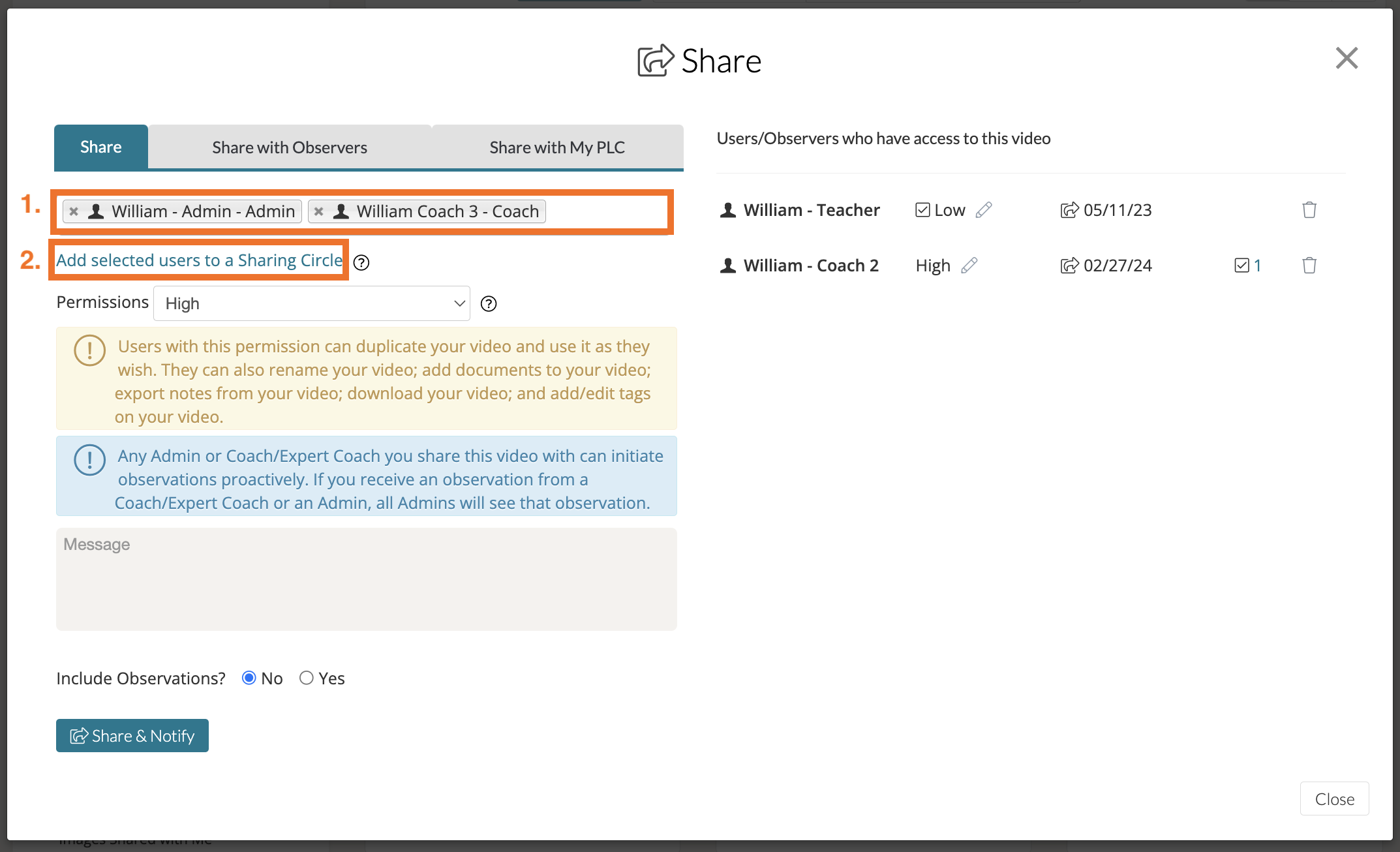
Task: Switch to Share with Observers tab
Action: tap(290, 147)
